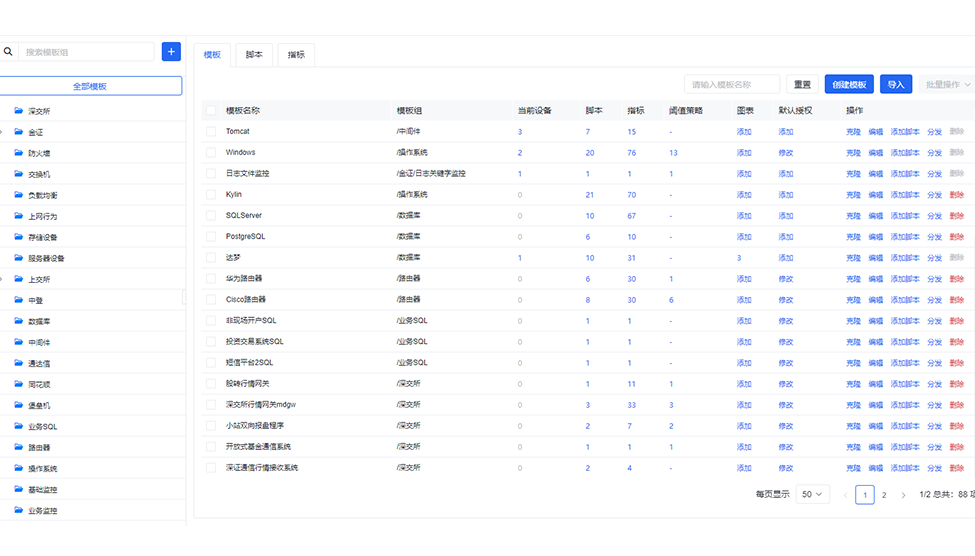975x556 pixels.
Task: Click the folder icon next to 中登
Action: click(19, 300)
